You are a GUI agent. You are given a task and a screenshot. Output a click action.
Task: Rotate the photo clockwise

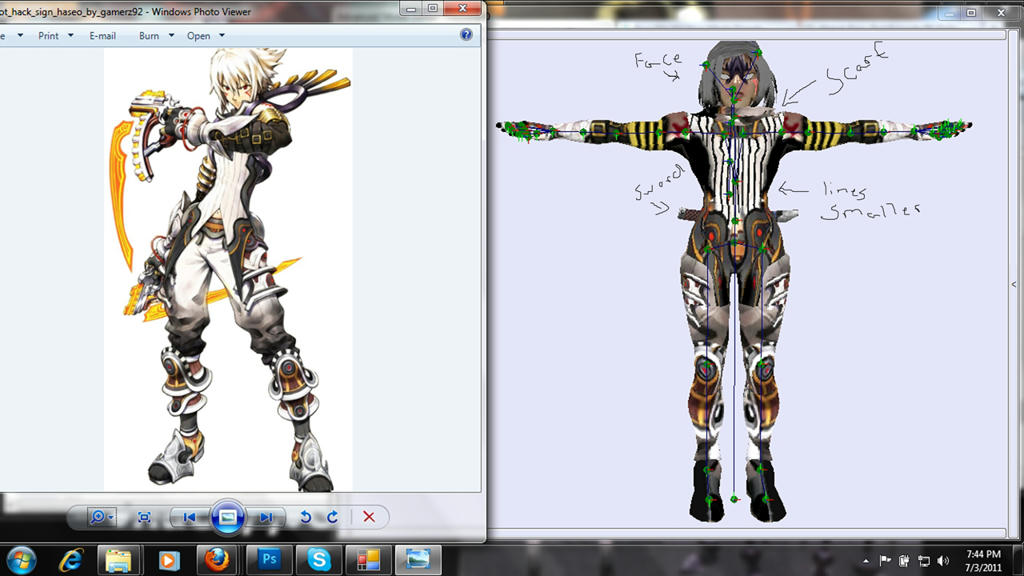(332, 517)
